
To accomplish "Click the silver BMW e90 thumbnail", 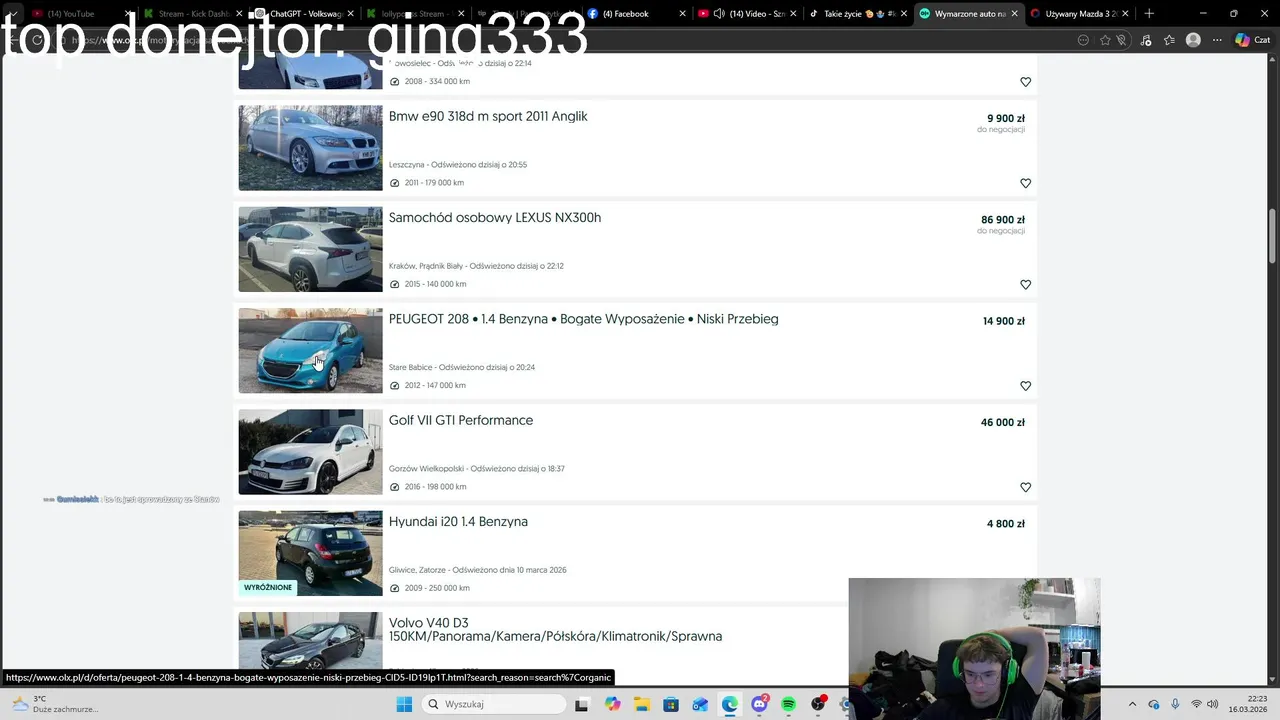I will pos(310,148).
